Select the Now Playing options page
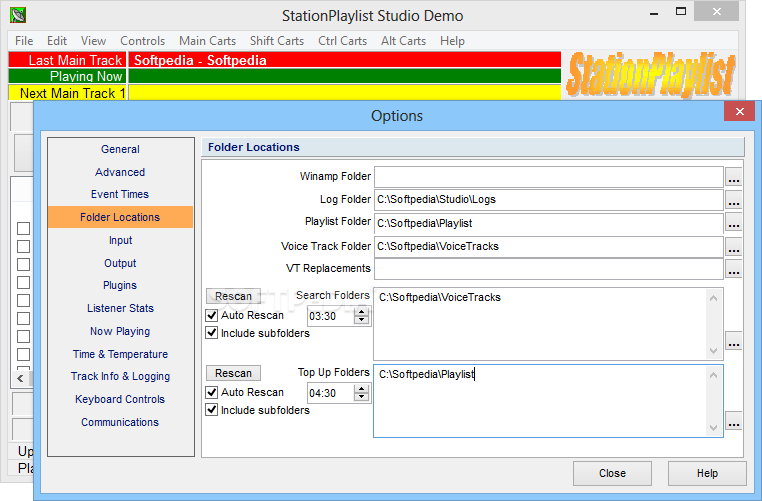 point(120,331)
